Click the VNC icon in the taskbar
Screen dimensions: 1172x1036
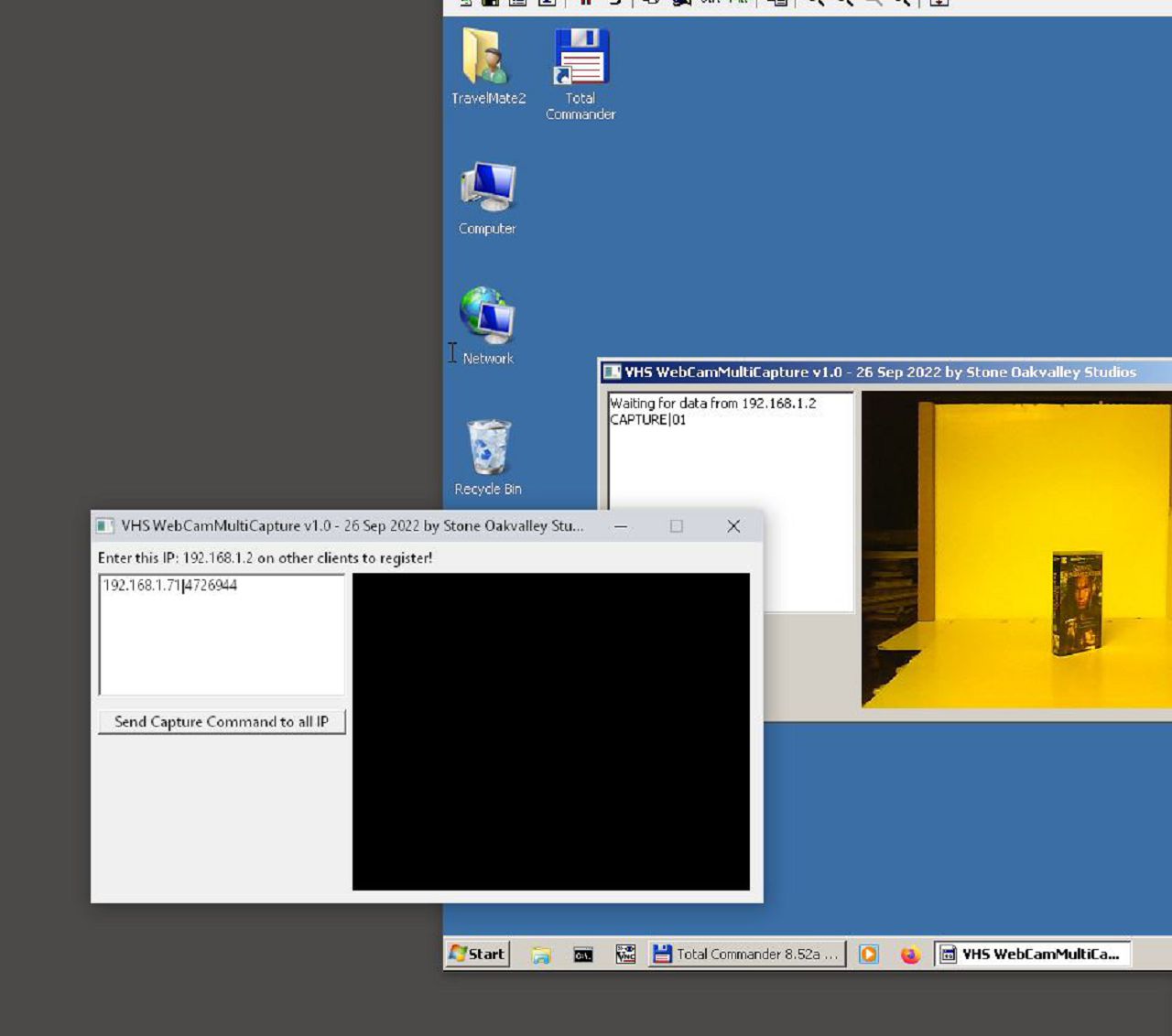625,955
